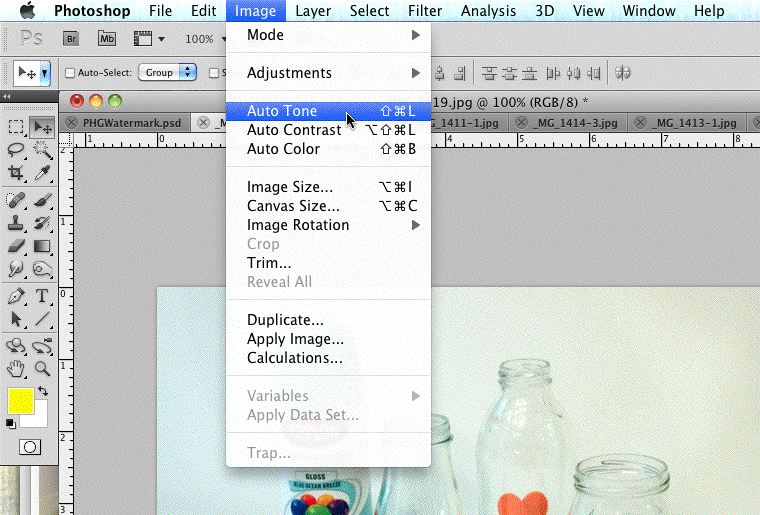Screen dimensions: 760x515
Task: Expand the Image Rotation submenu
Action: (x=329, y=225)
